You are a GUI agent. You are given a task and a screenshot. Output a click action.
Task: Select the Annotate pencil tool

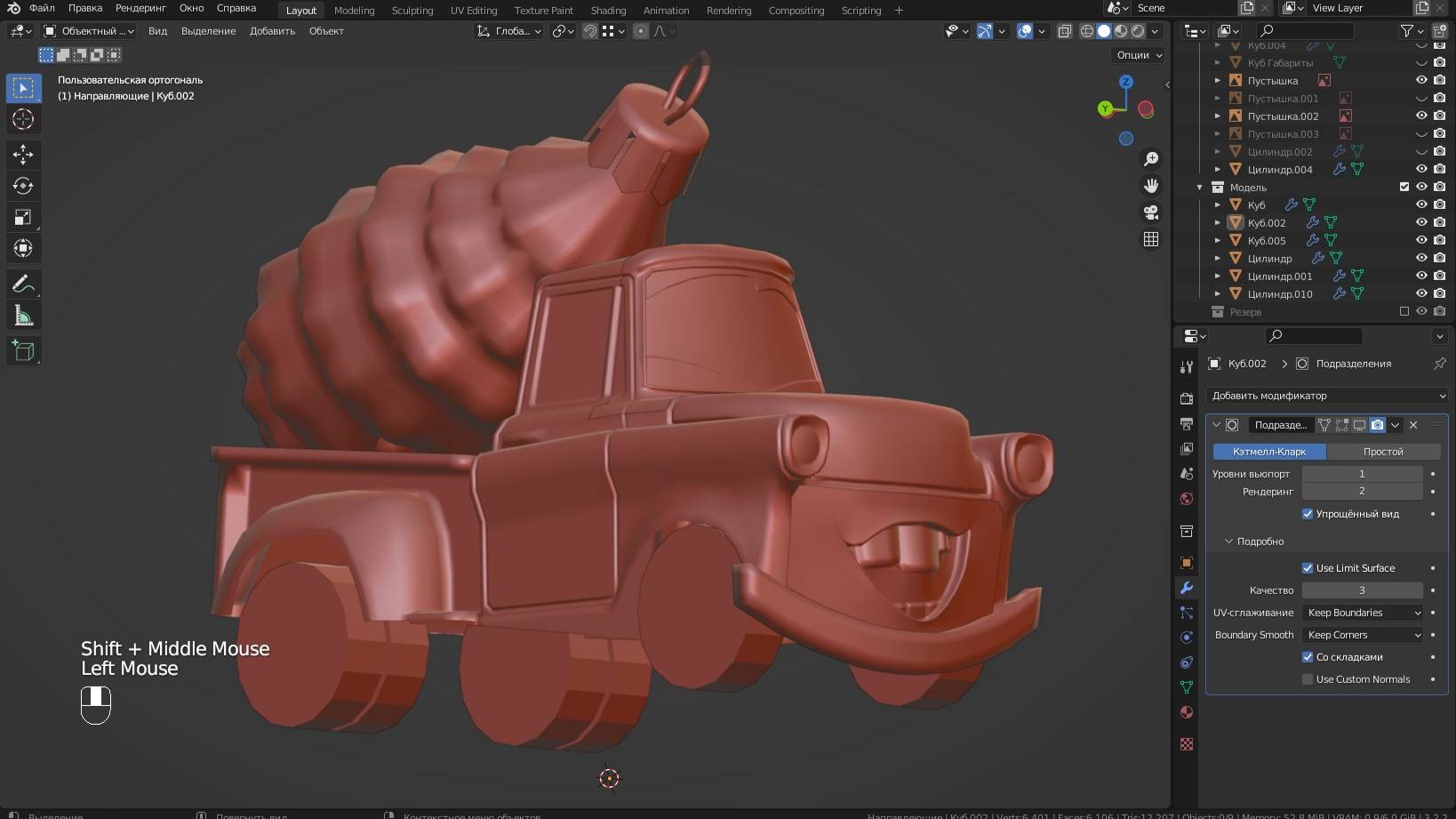coord(23,285)
